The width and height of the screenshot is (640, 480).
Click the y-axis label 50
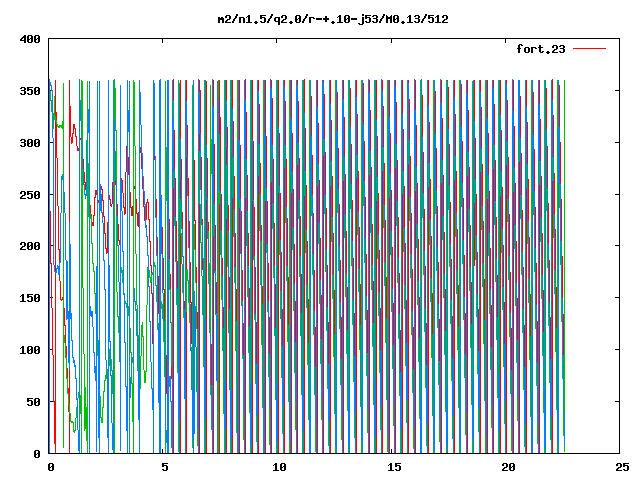pyautogui.click(x=33, y=402)
